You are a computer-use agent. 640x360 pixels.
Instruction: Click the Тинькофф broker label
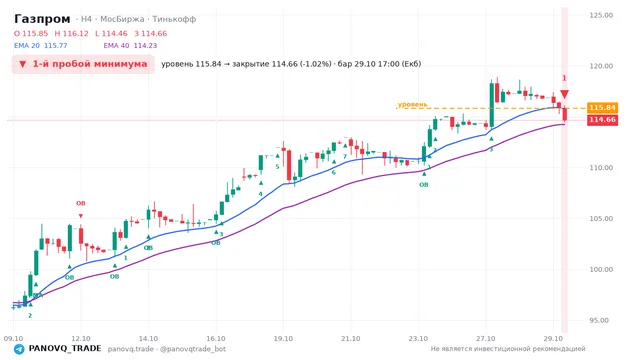coord(174,19)
